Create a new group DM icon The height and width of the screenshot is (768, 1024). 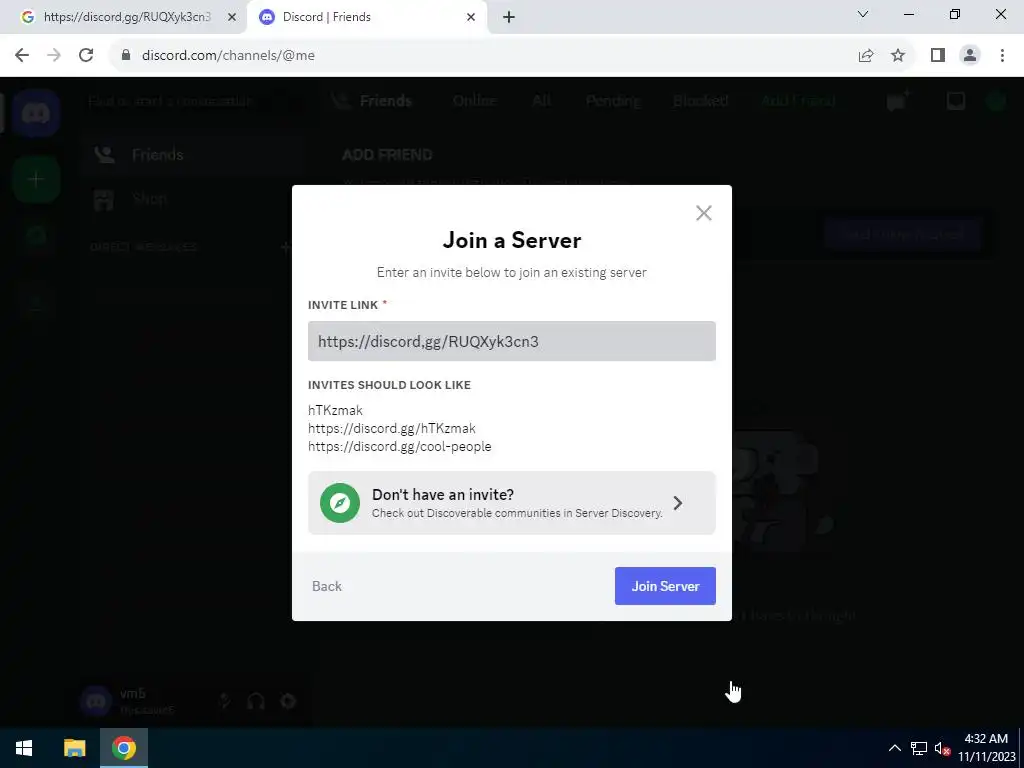897,101
